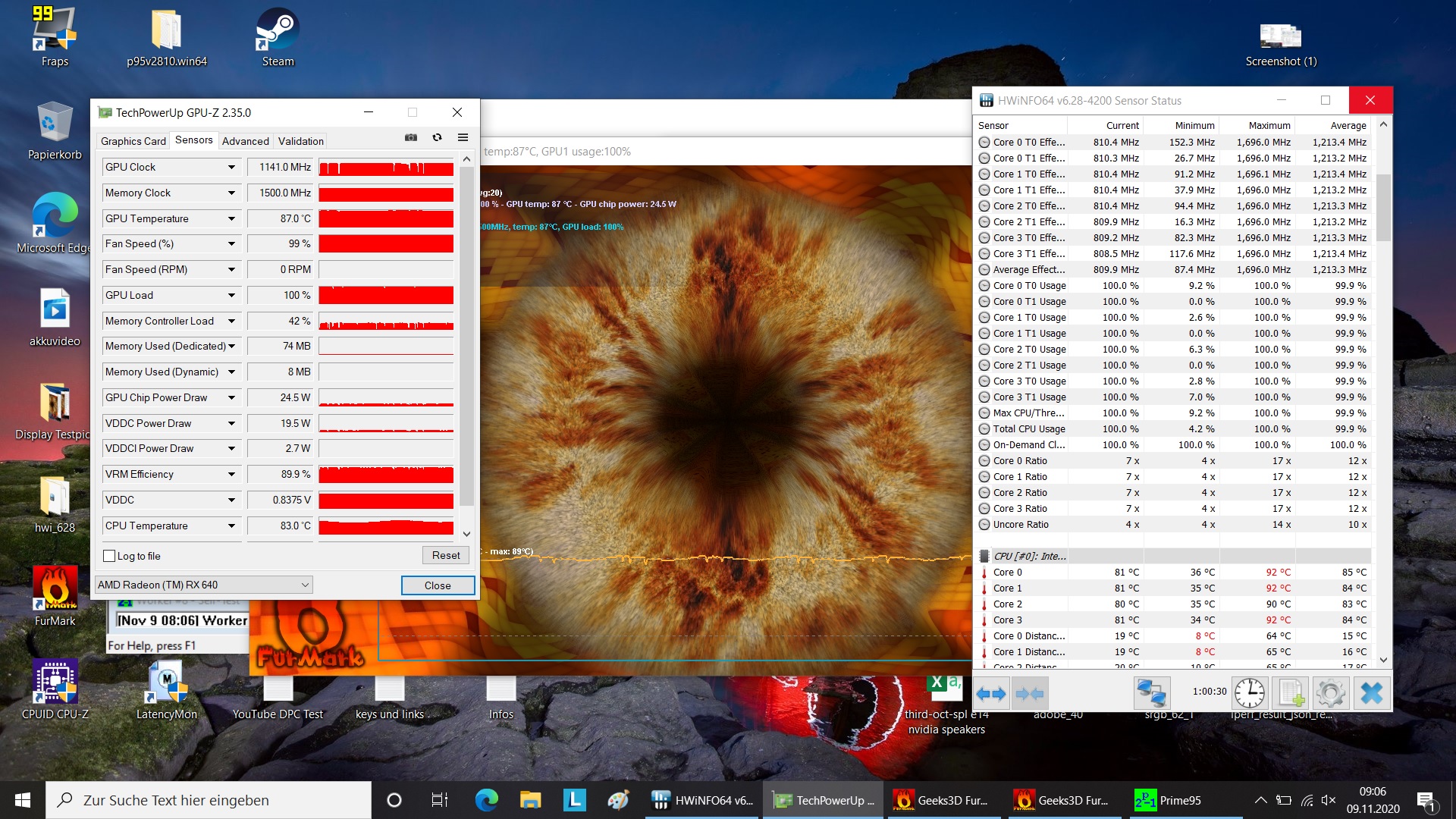
Task: Click HWiNFO expand columns arrows icon
Action: [990, 693]
